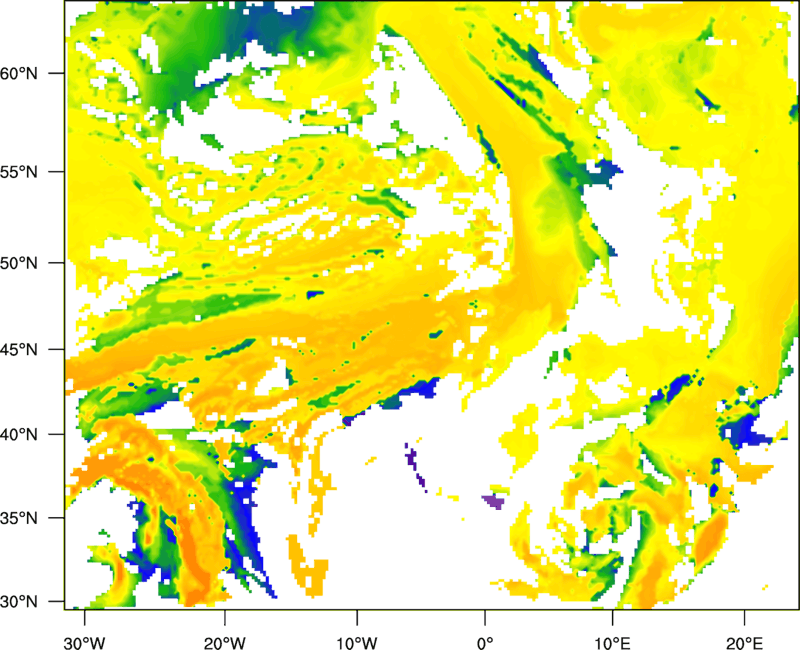Click the 50°N latitude label

click(19, 263)
